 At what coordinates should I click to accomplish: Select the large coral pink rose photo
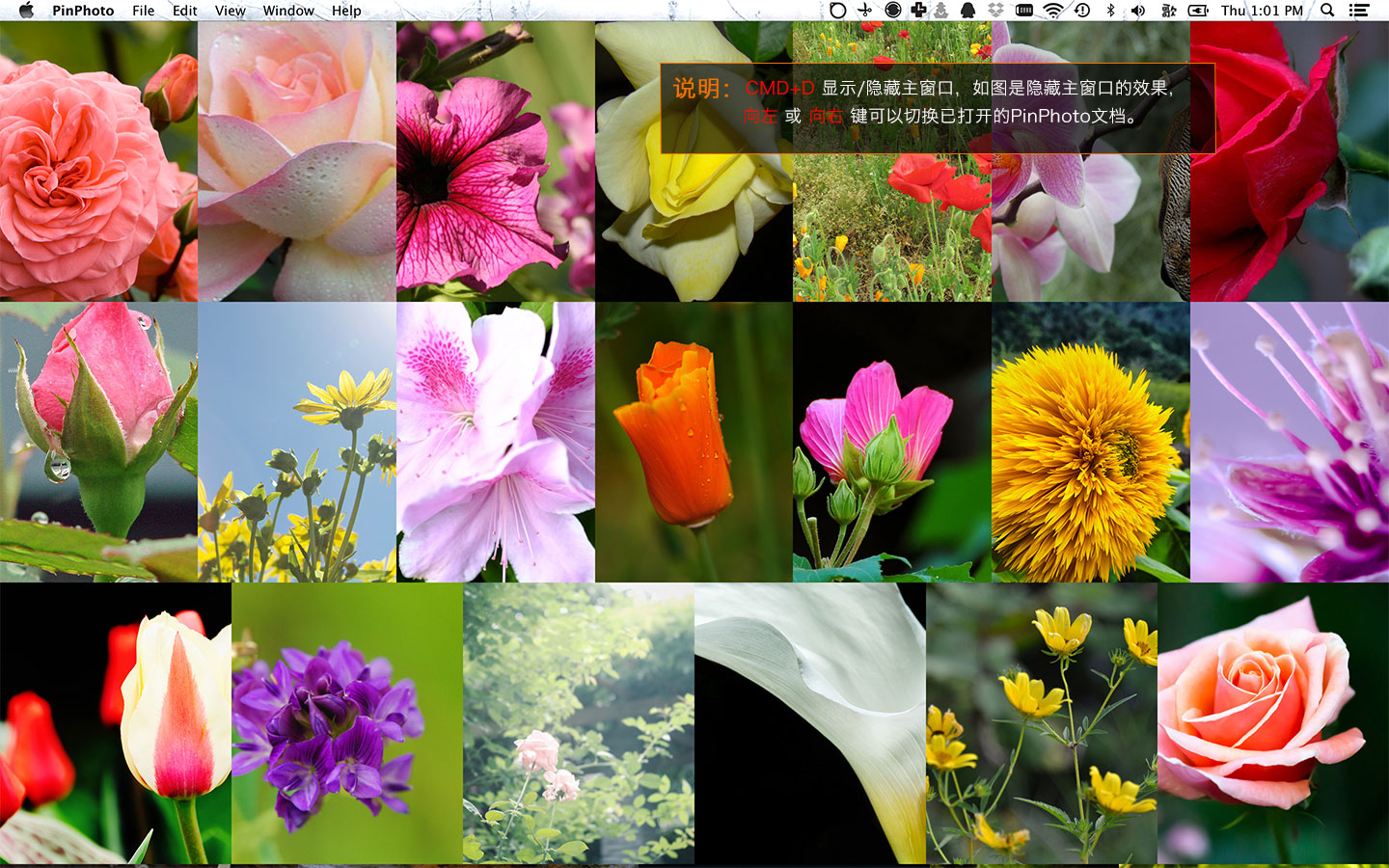click(98, 161)
